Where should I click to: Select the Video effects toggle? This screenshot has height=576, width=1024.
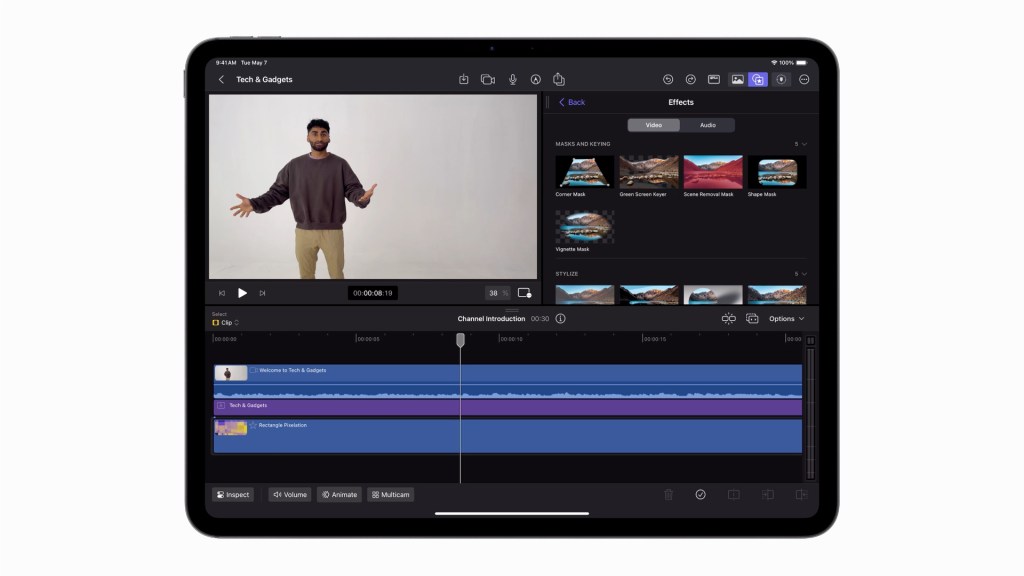[x=653, y=125]
